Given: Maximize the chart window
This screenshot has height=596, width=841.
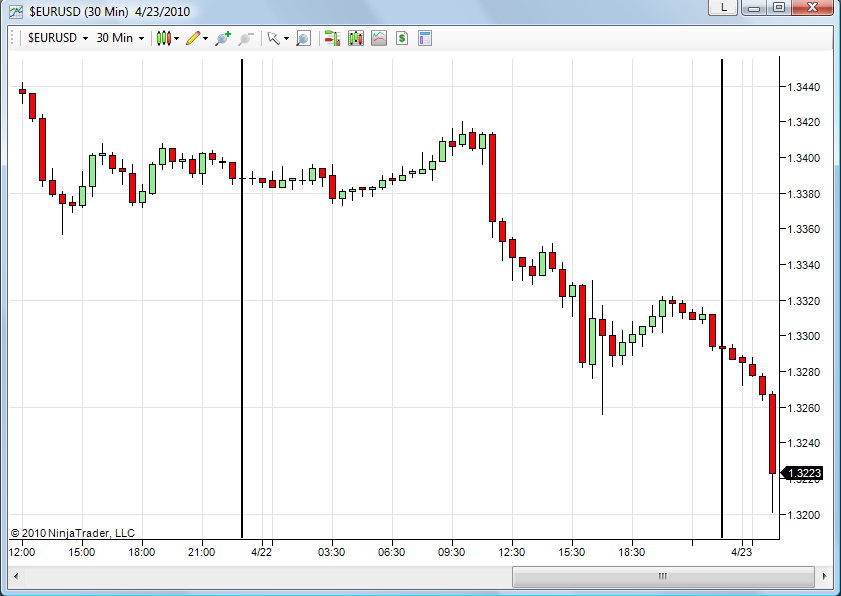Looking at the screenshot, I should pyautogui.click(x=779, y=7).
